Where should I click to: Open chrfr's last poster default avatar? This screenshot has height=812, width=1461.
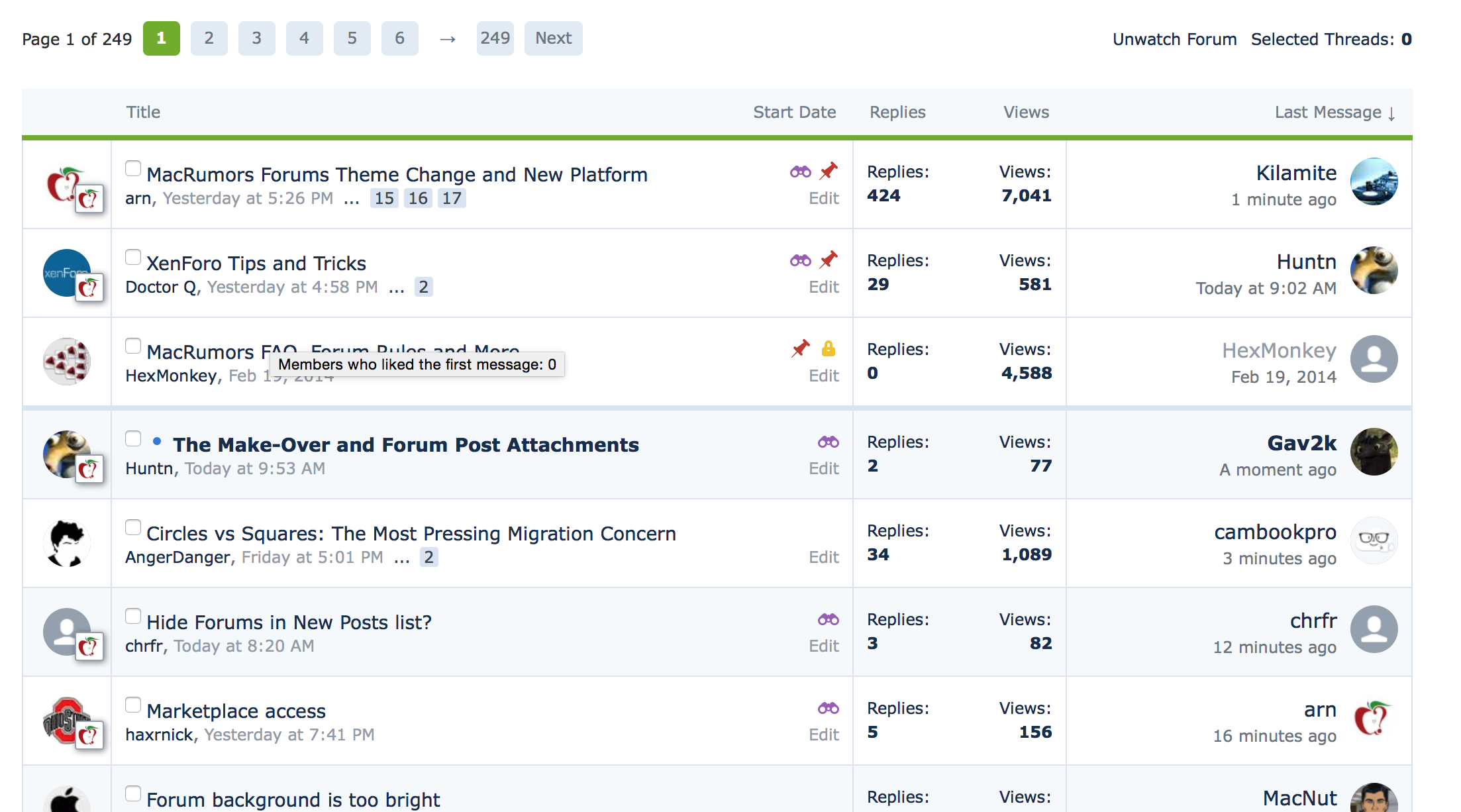1374,629
